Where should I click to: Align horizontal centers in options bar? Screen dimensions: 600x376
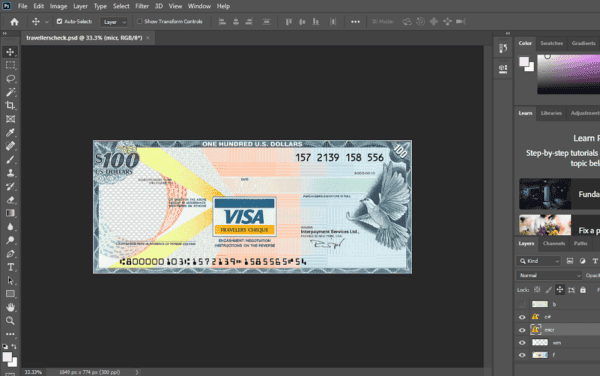click(236, 22)
